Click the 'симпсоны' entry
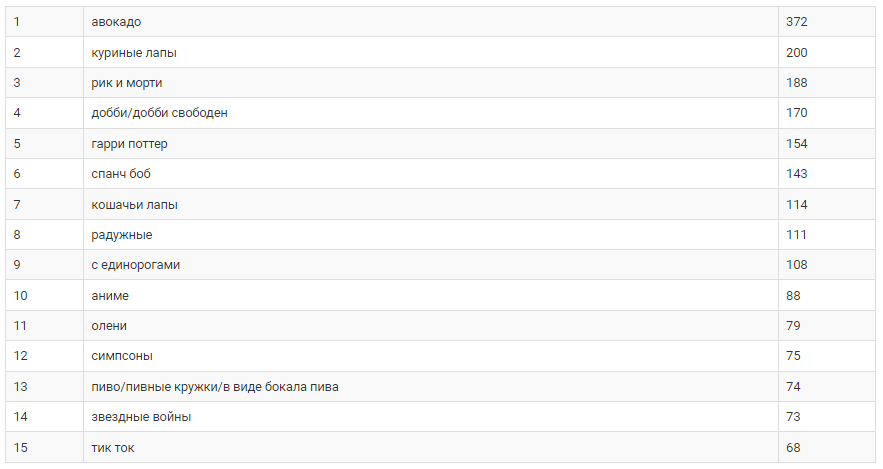 tap(122, 356)
